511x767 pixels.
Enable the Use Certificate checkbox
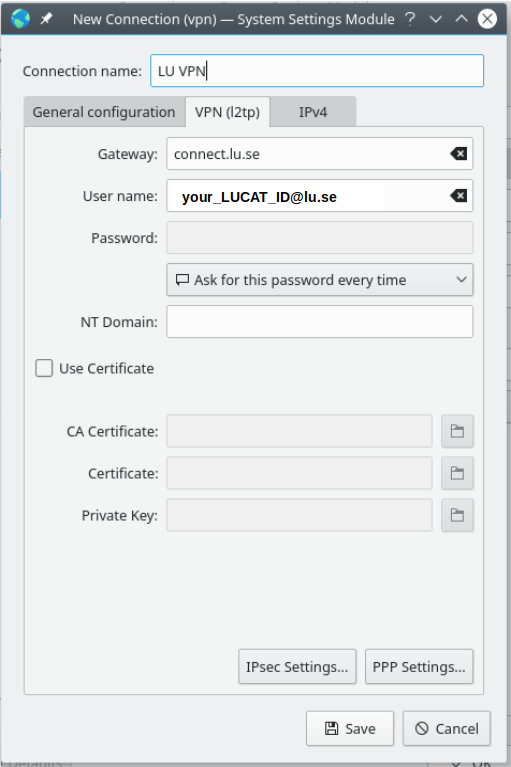[44, 368]
